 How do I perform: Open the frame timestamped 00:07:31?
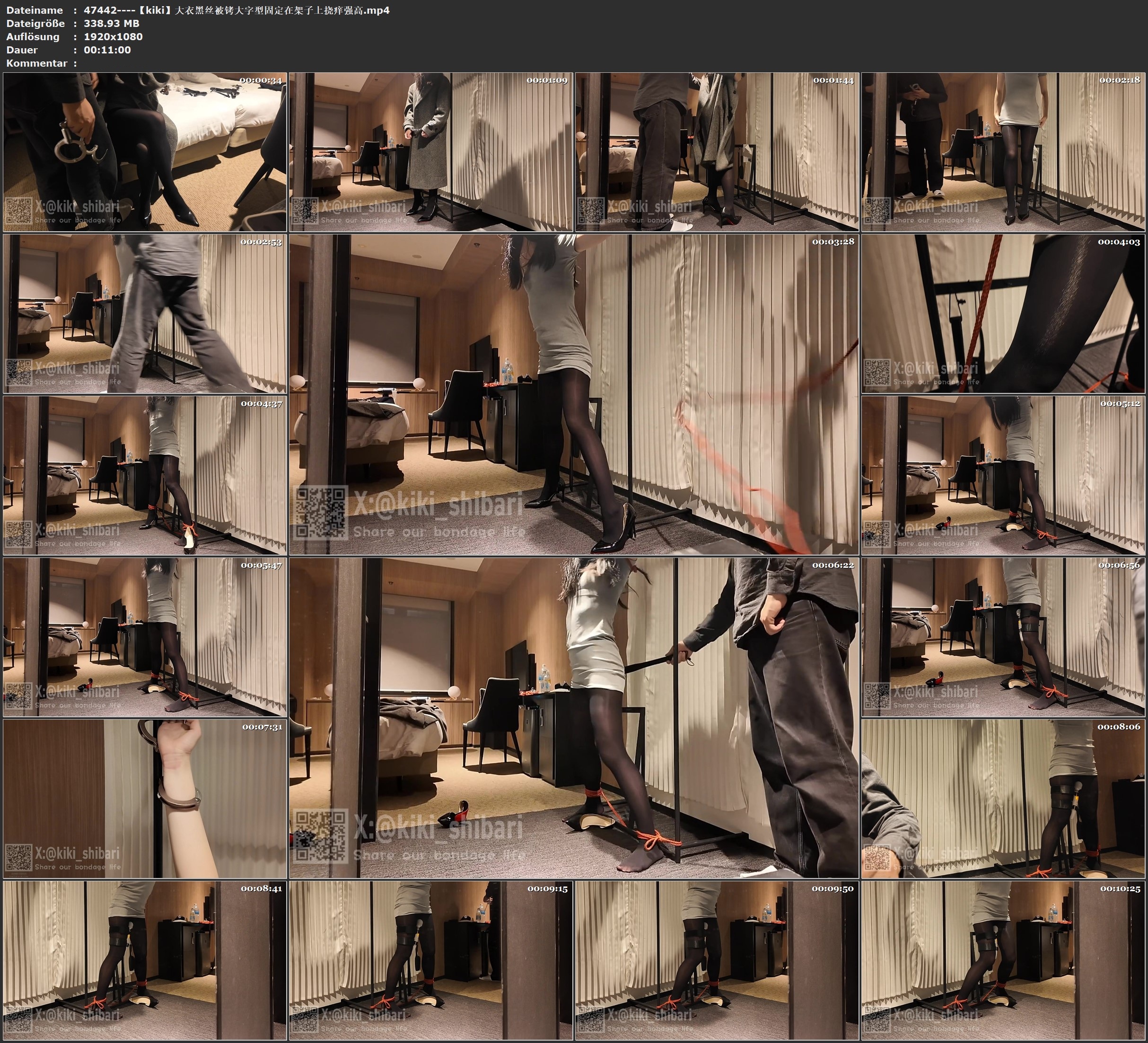pyautogui.click(x=145, y=799)
